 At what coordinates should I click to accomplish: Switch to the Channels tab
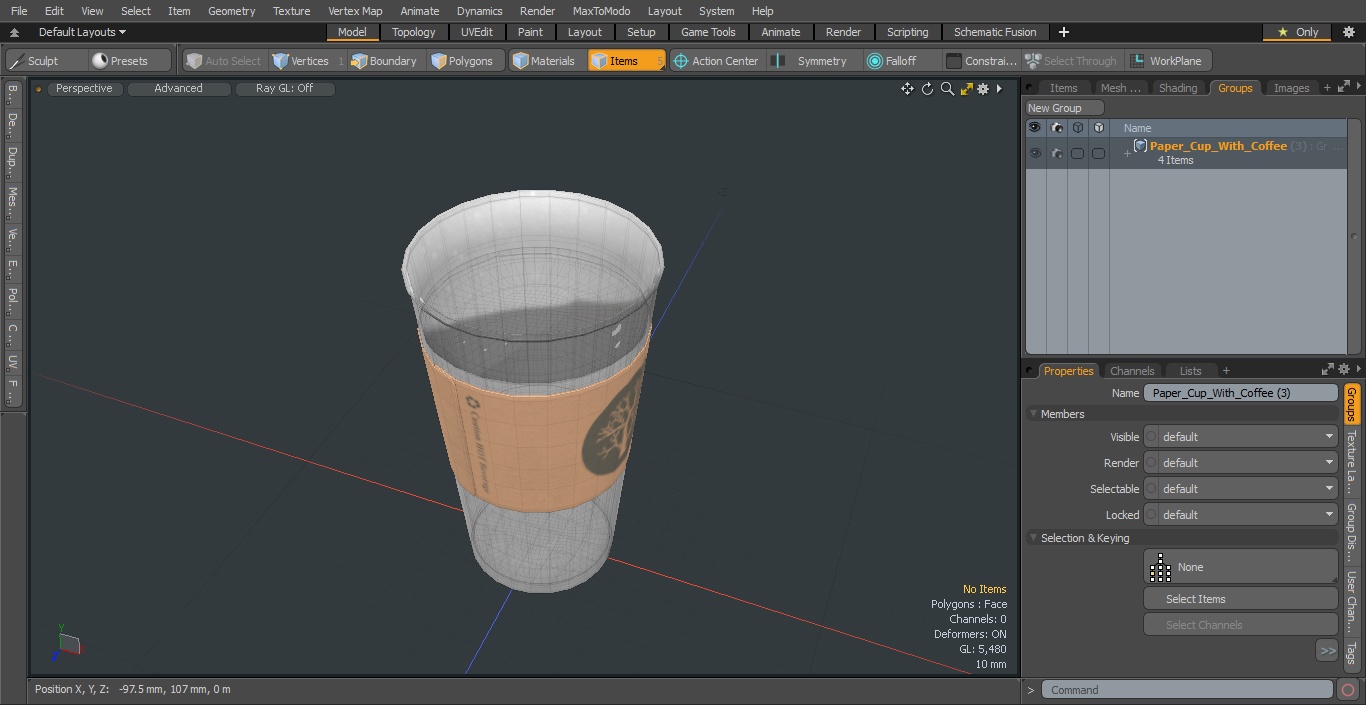pos(1132,371)
